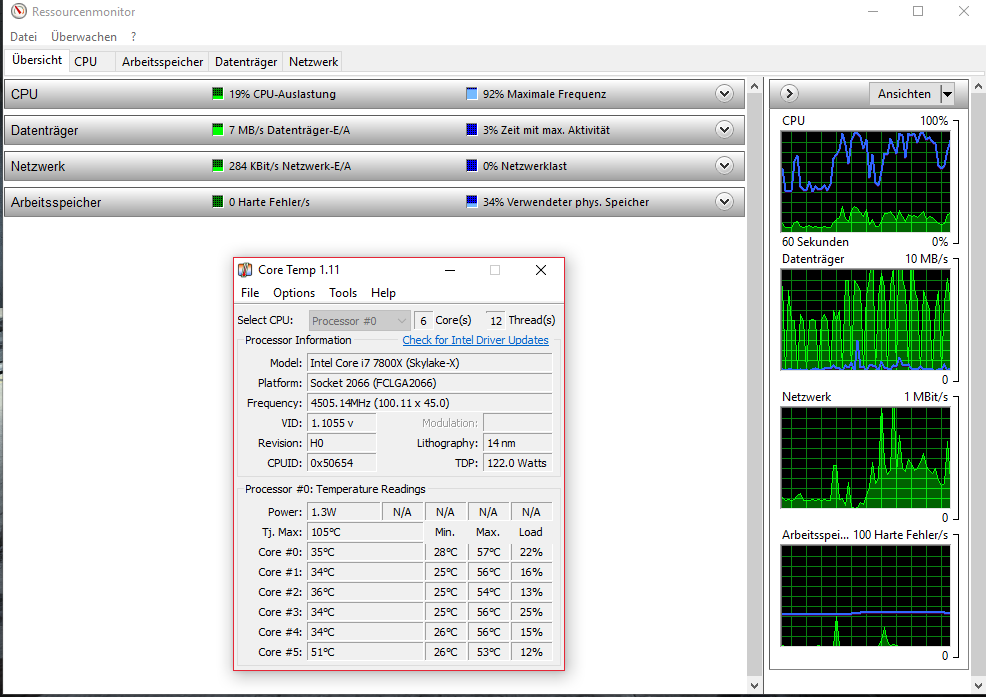This screenshot has height=697, width=986.
Task: Open the Überwachen menu
Action: pyautogui.click(x=84, y=36)
